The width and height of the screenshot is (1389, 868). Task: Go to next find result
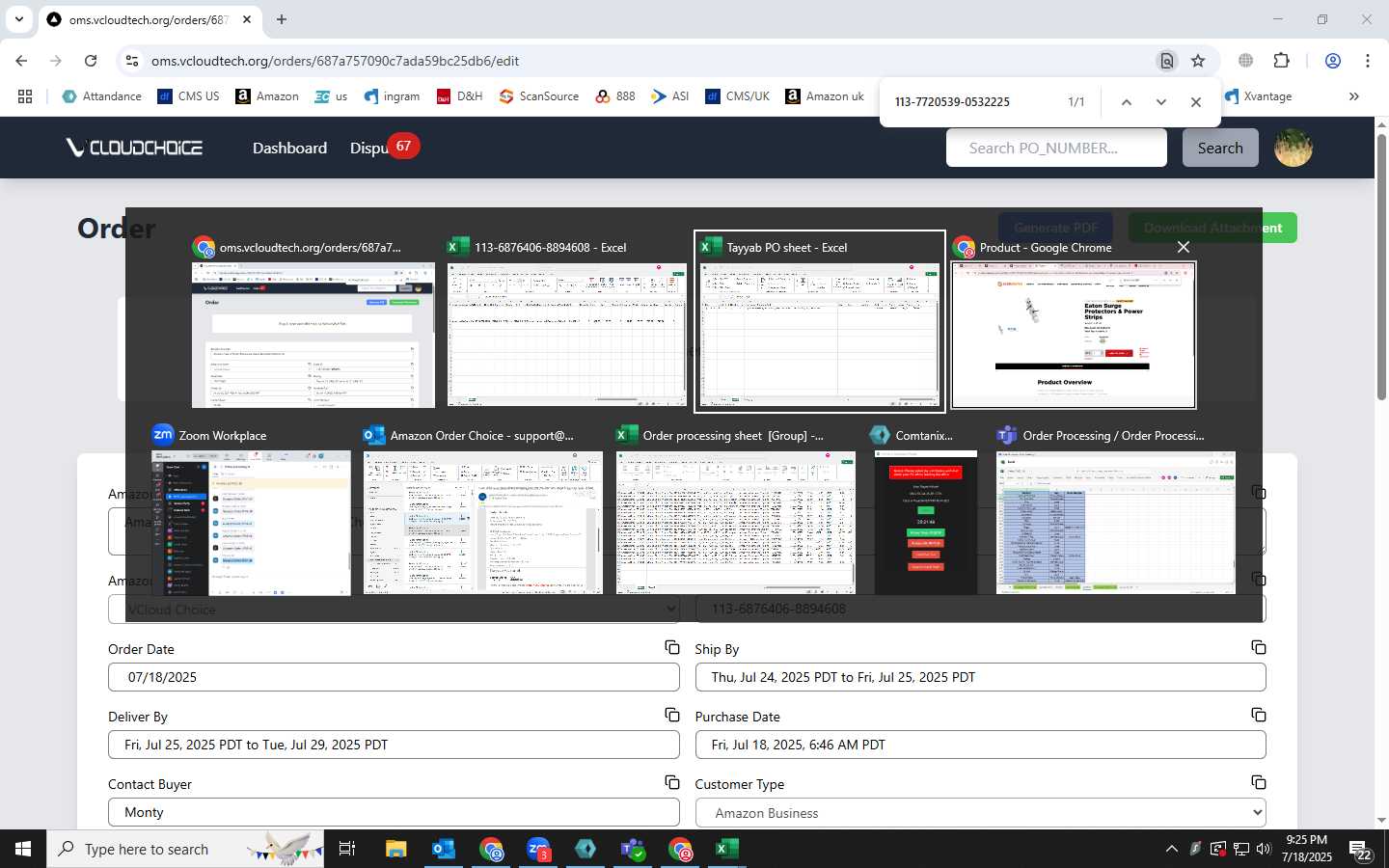pyautogui.click(x=1161, y=102)
